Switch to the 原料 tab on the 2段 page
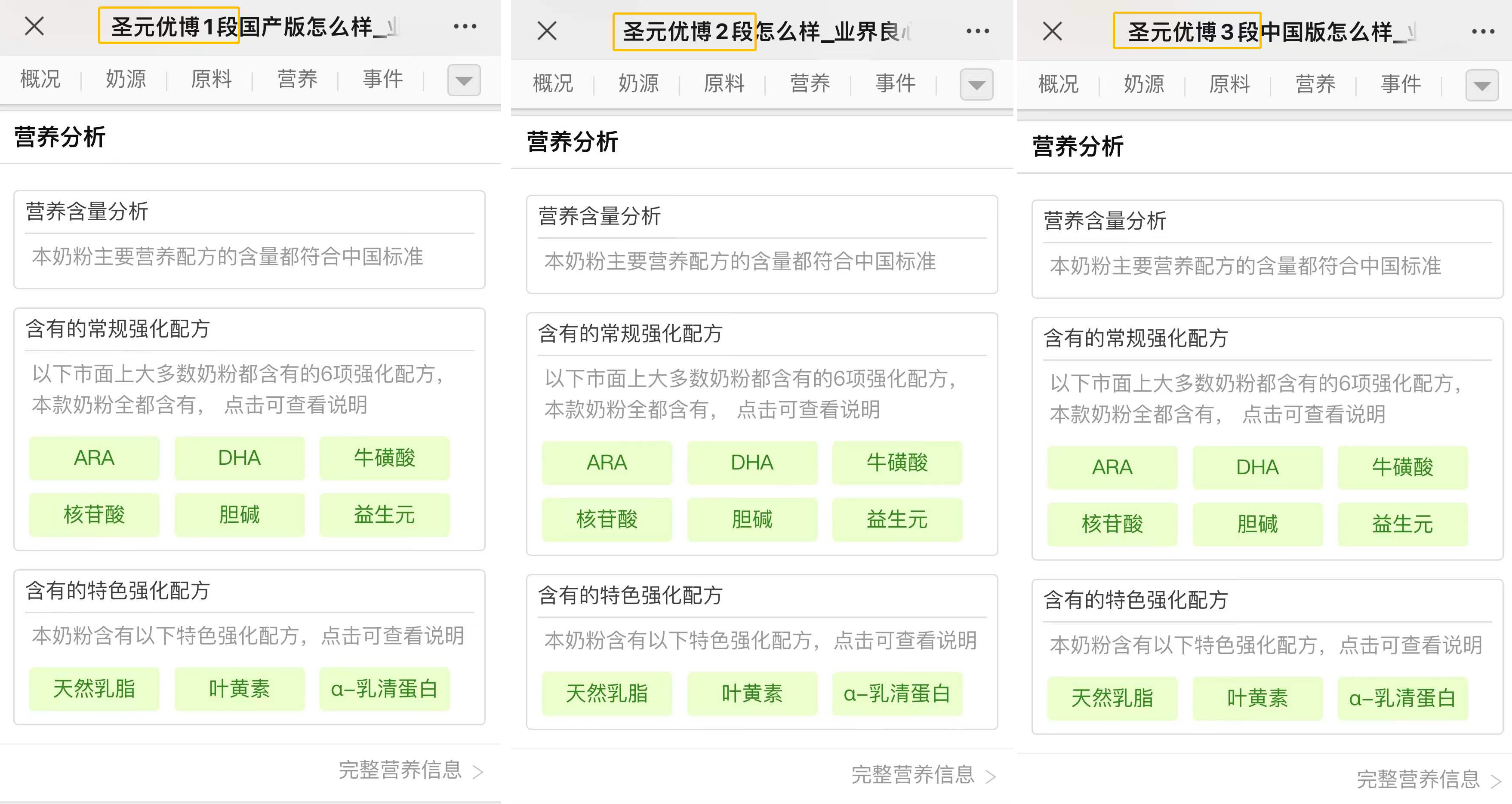 click(x=724, y=83)
